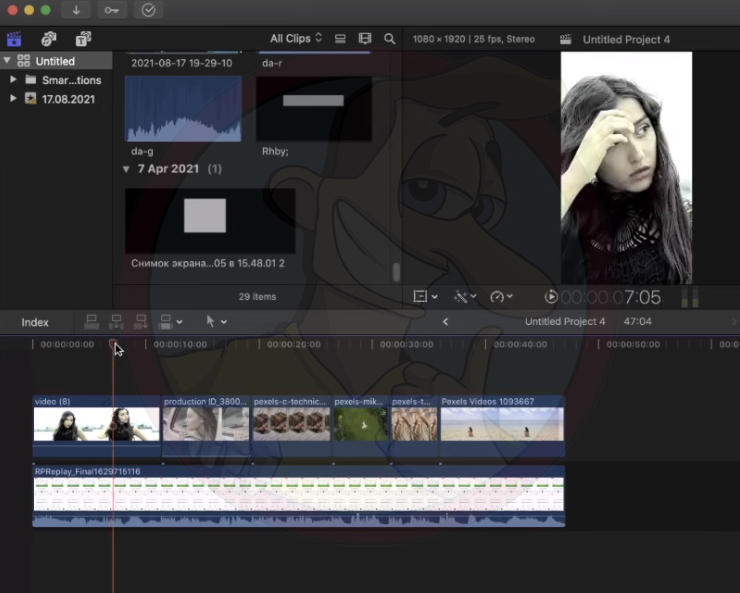
Task: Toggle clip appearance list view icon
Action: pos(340,39)
